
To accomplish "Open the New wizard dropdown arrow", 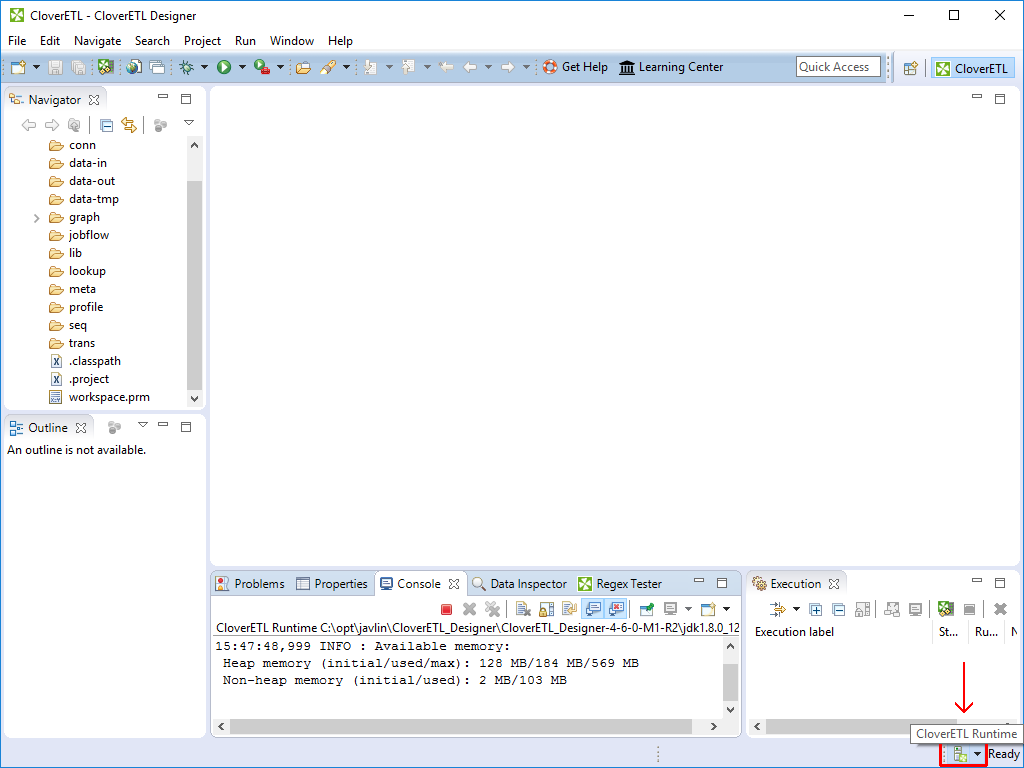I will click(37, 67).
